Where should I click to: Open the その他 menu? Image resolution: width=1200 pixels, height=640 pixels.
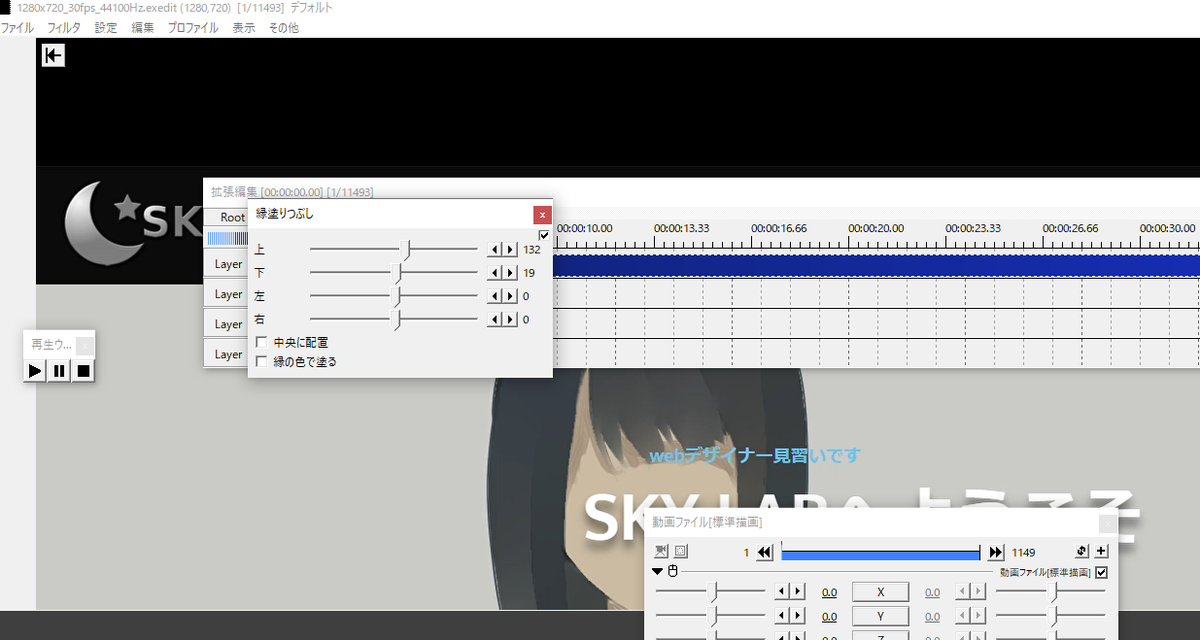(283, 28)
